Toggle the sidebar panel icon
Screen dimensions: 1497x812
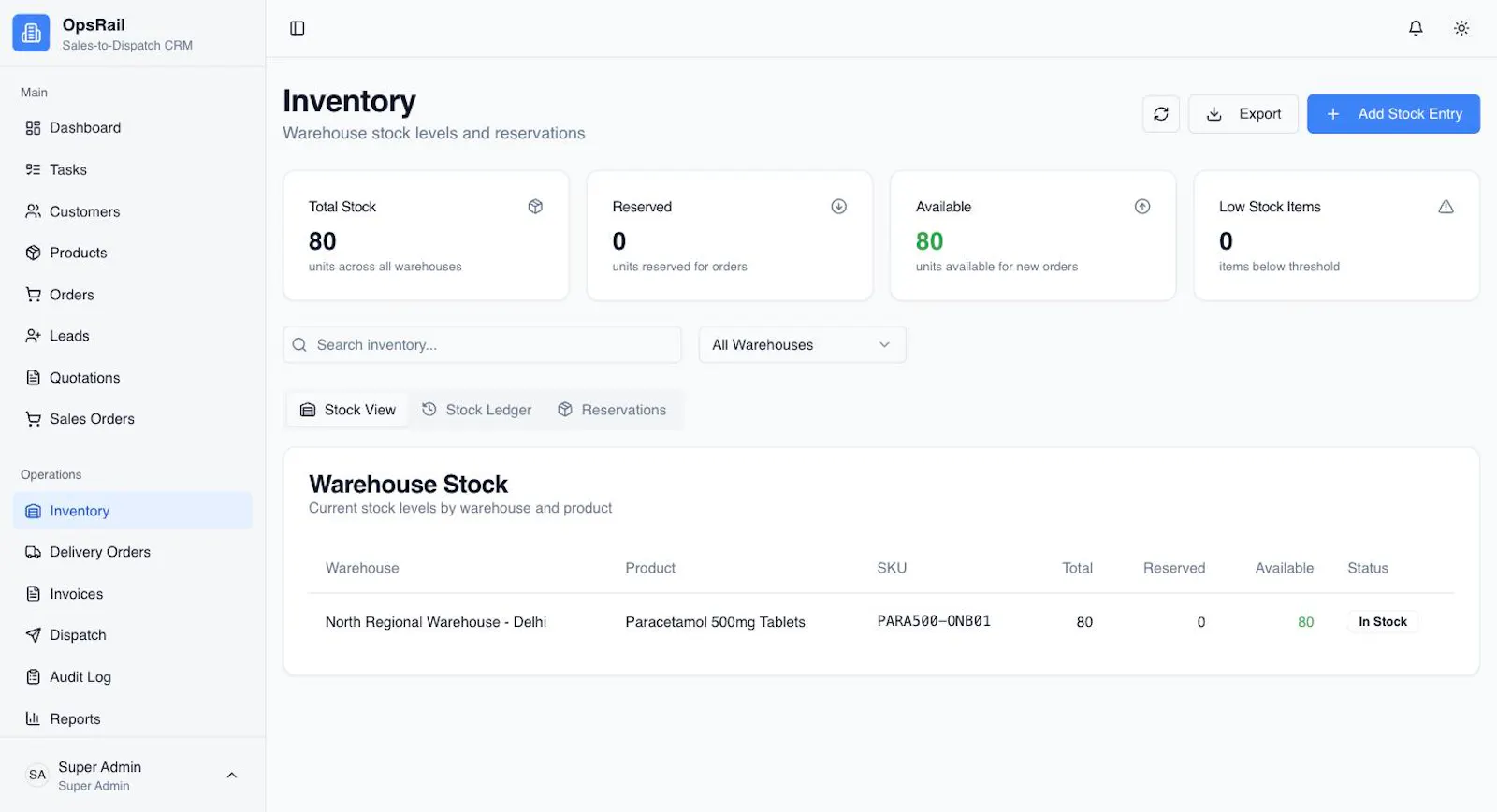click(x=298, y=28)
